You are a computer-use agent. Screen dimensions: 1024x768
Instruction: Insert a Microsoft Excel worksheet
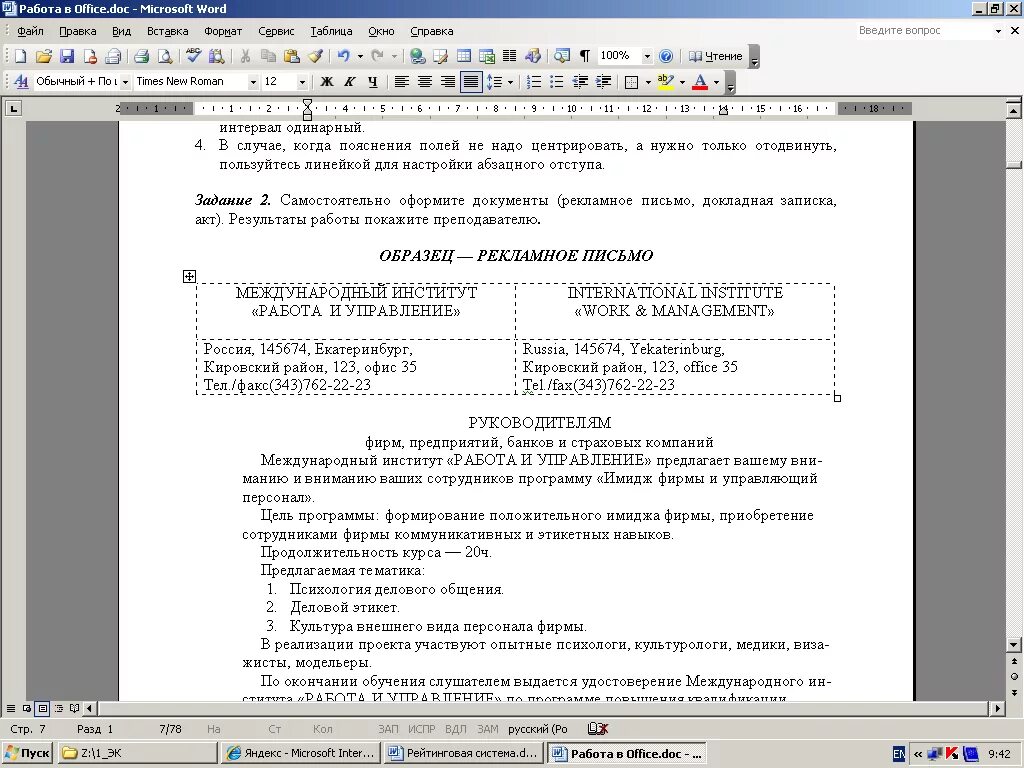point(487,56)
